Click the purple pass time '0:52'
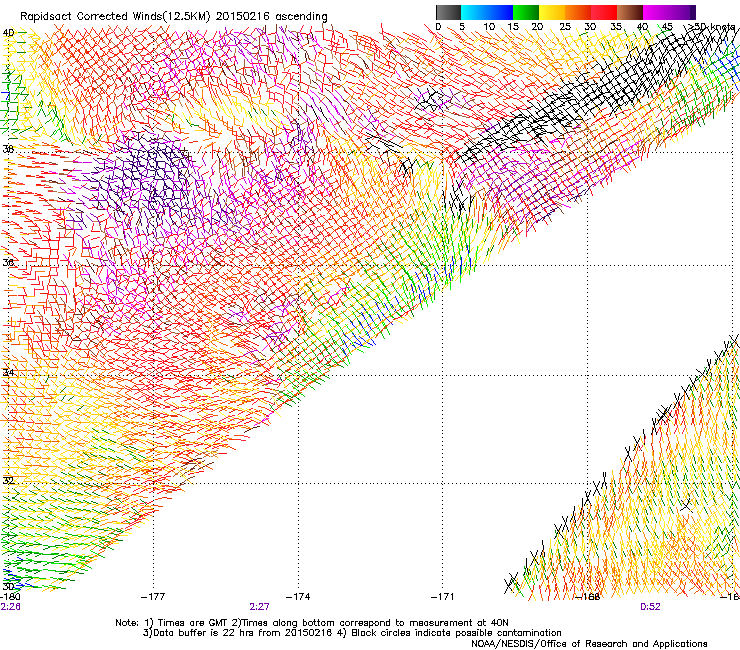The width and height of the screenshot is (740, 650). pos(650,607)
